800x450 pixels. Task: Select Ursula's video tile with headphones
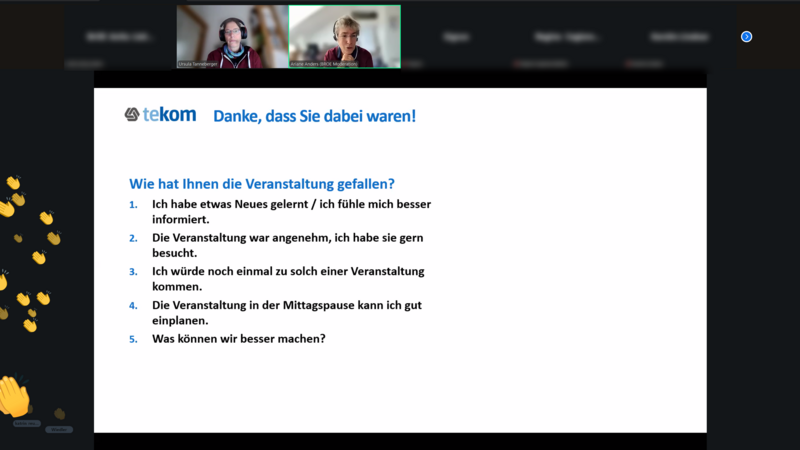click(x=233, y=36)
